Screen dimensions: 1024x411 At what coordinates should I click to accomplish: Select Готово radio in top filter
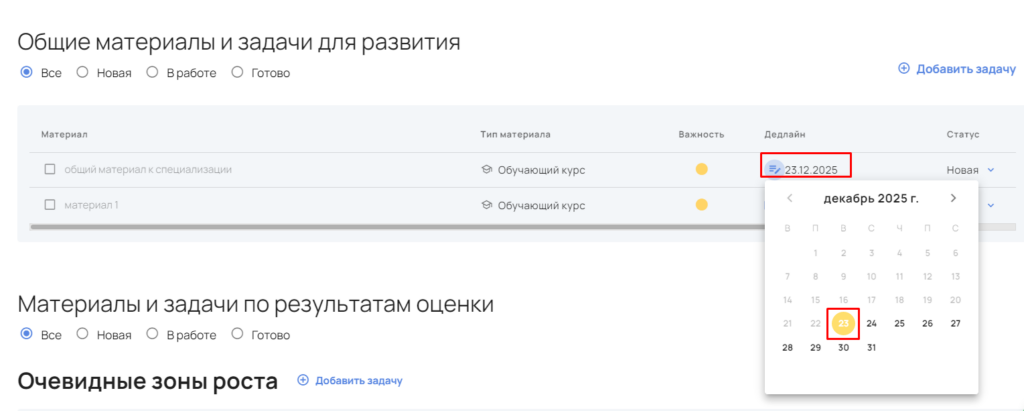pos(237,73)
